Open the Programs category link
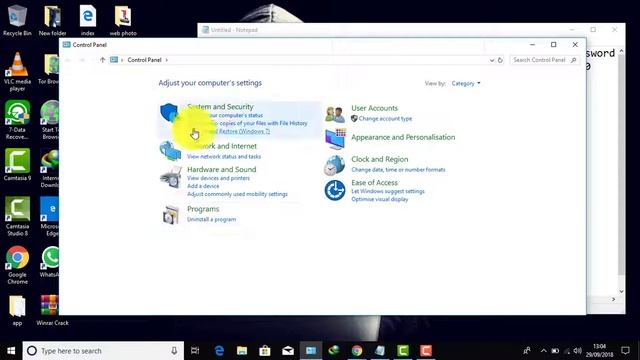Viewport: 640px width, 360px height. tap(203, 209)
